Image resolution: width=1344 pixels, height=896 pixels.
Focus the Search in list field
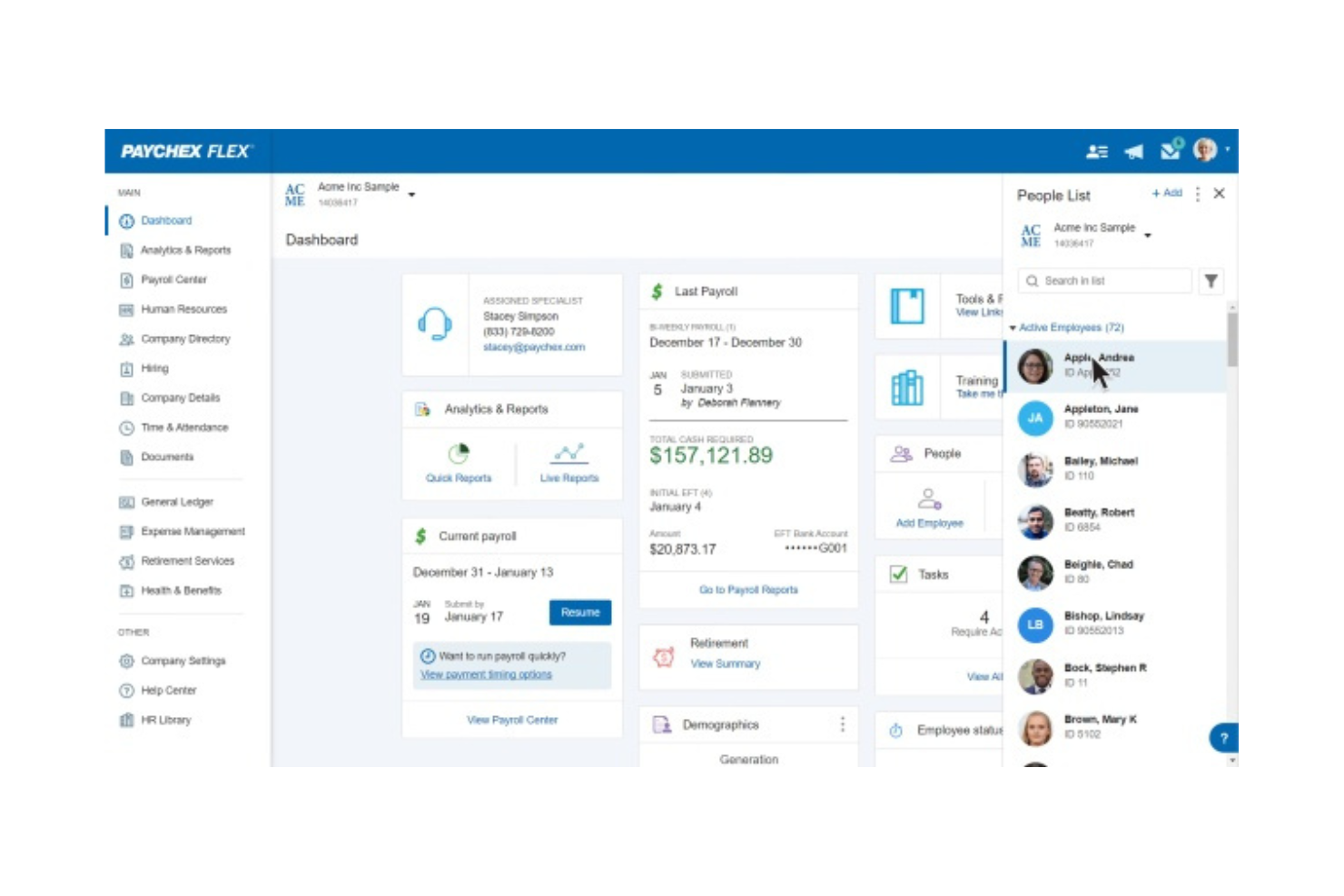1104,281
